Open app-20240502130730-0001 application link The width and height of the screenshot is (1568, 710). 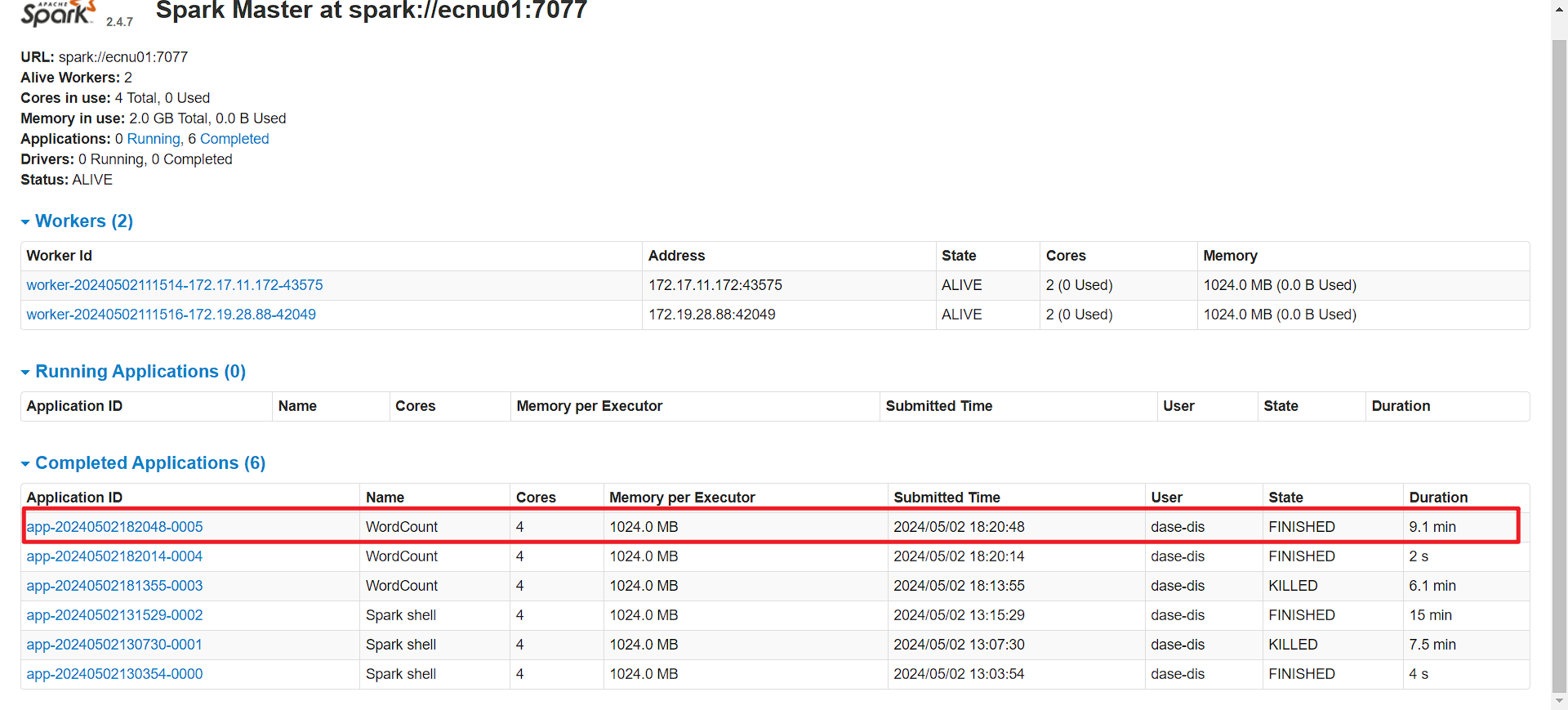tap(114, 645)
